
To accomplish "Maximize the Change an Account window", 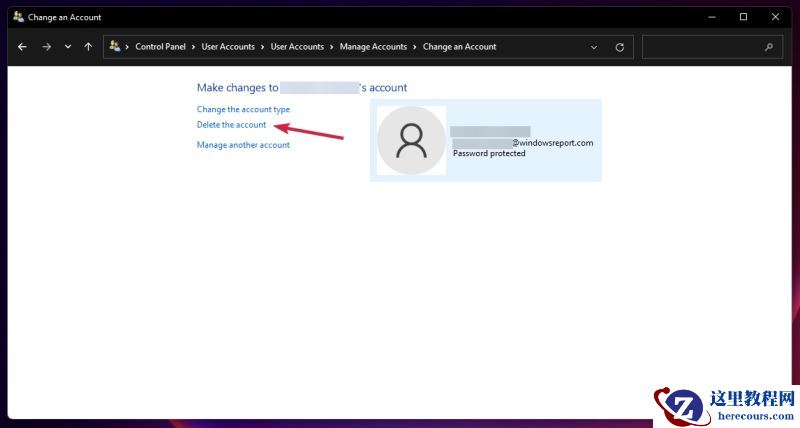I will click(x=743, y=17).
